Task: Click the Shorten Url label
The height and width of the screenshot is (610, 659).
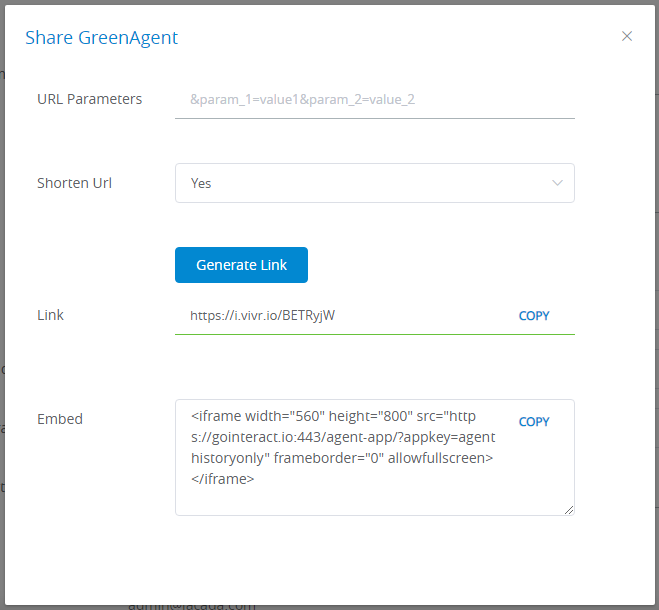Action: click(74, 183)
